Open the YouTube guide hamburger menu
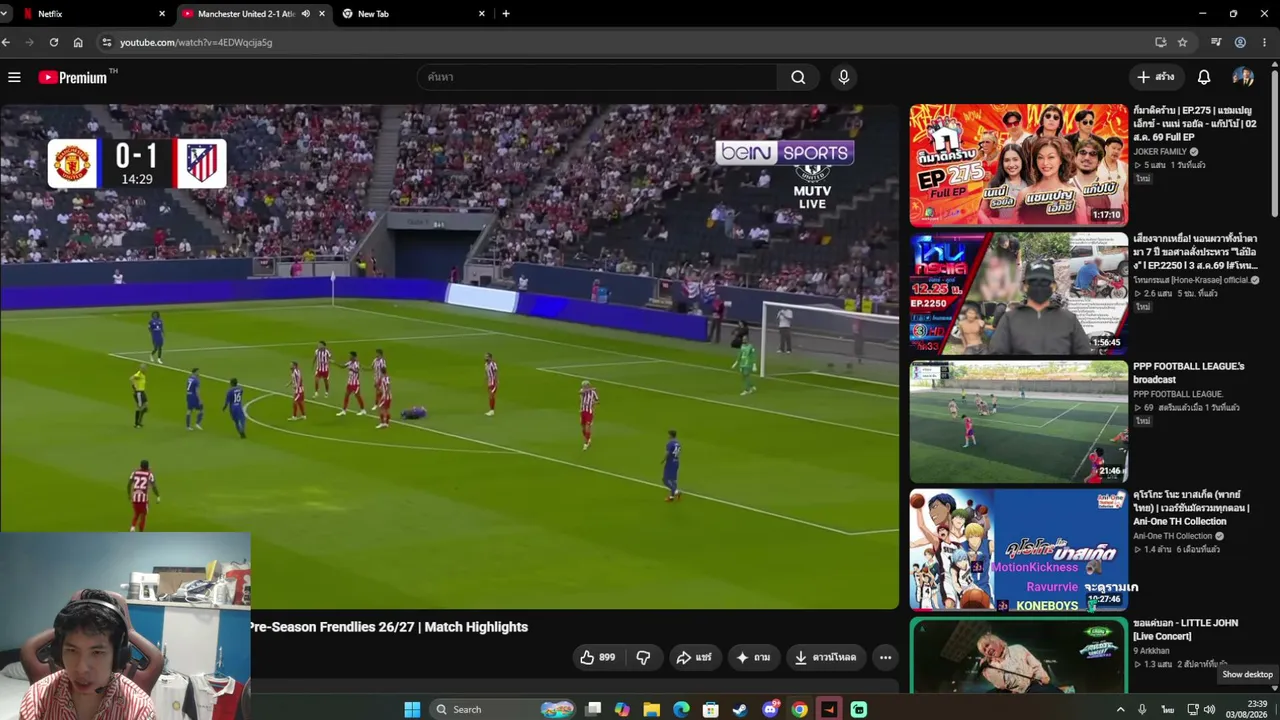Screen dimensions: 1280x720 14,77
